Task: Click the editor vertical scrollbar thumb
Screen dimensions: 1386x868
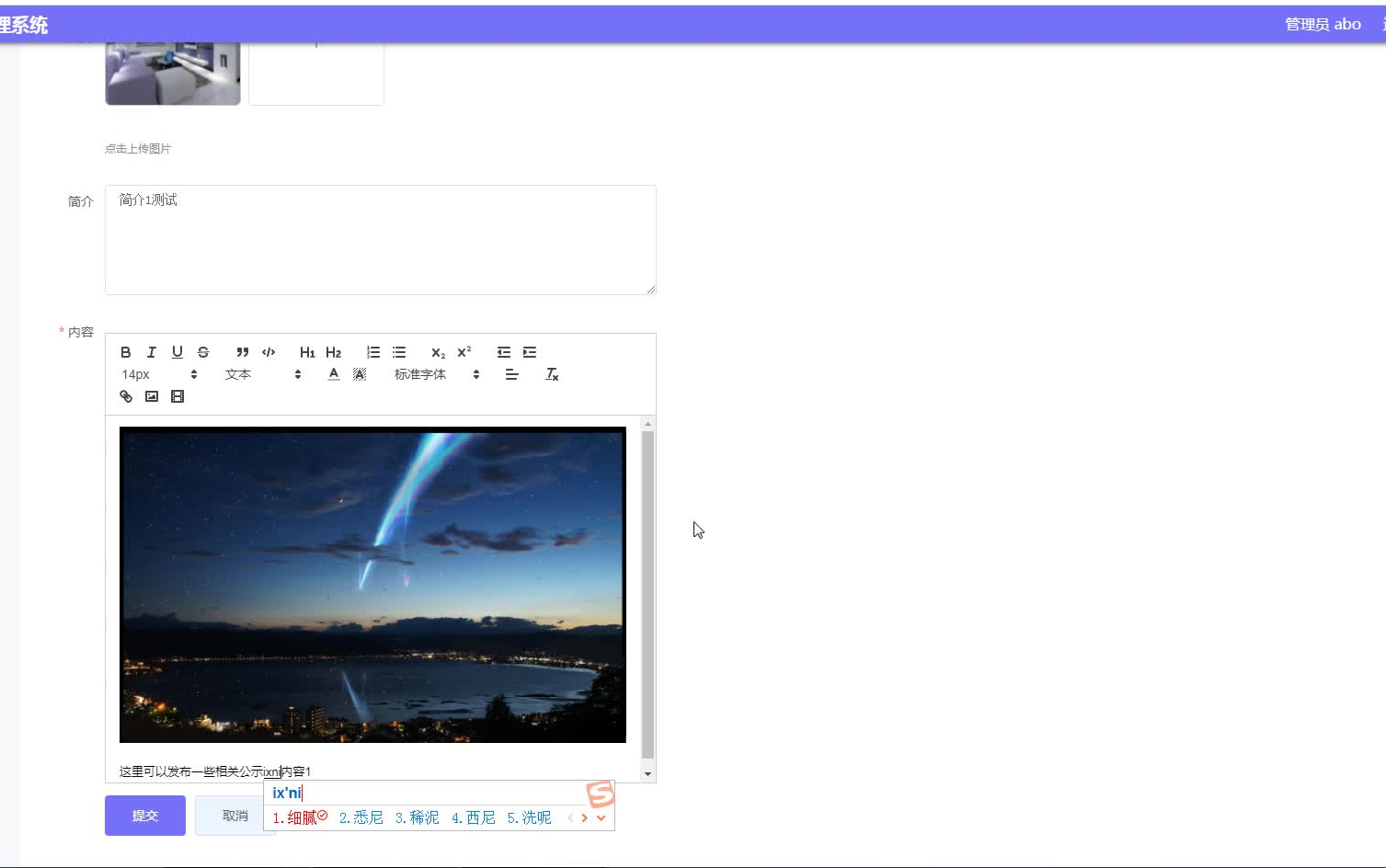Action: (647, 594)
